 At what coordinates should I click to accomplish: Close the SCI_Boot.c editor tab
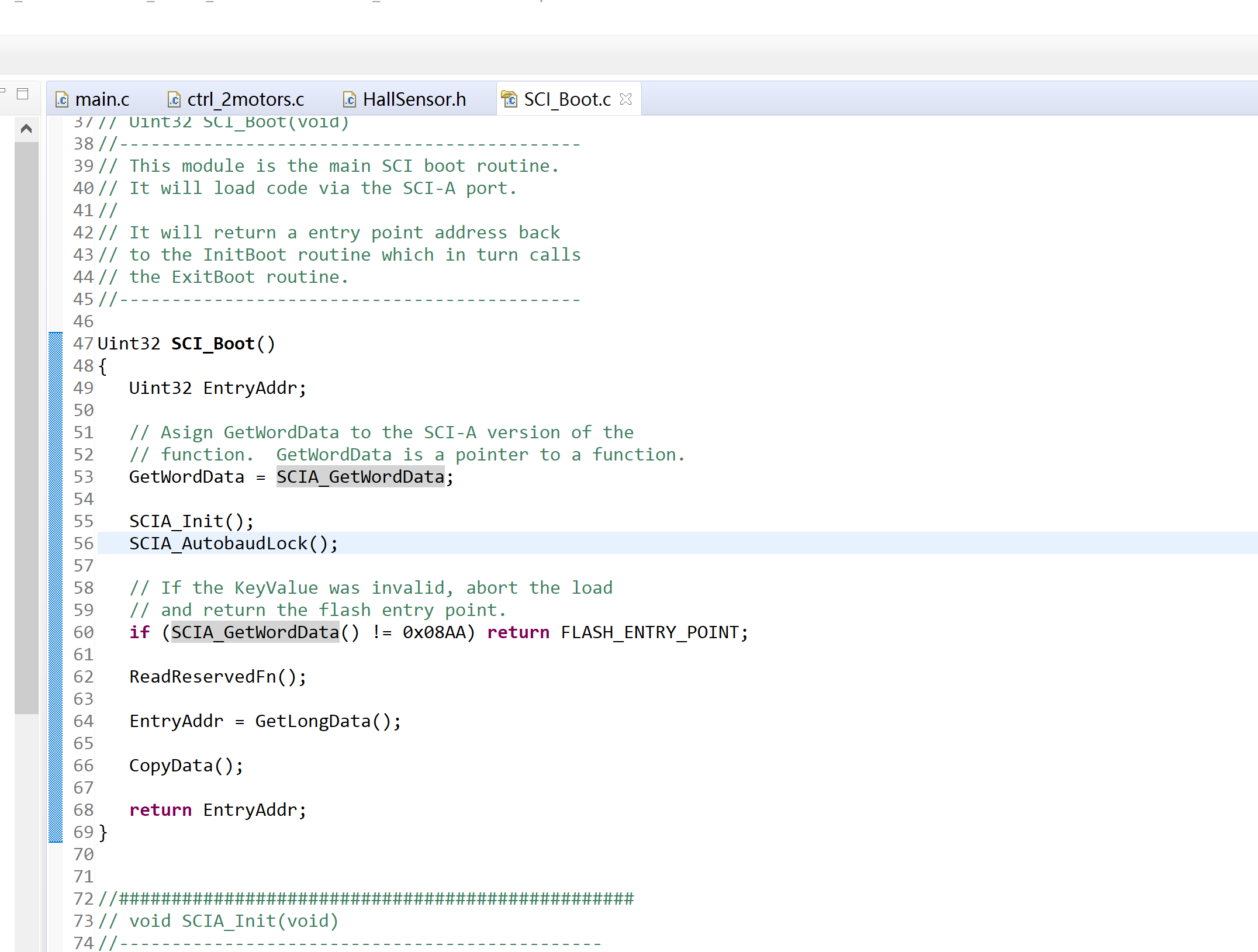[625, 99]
